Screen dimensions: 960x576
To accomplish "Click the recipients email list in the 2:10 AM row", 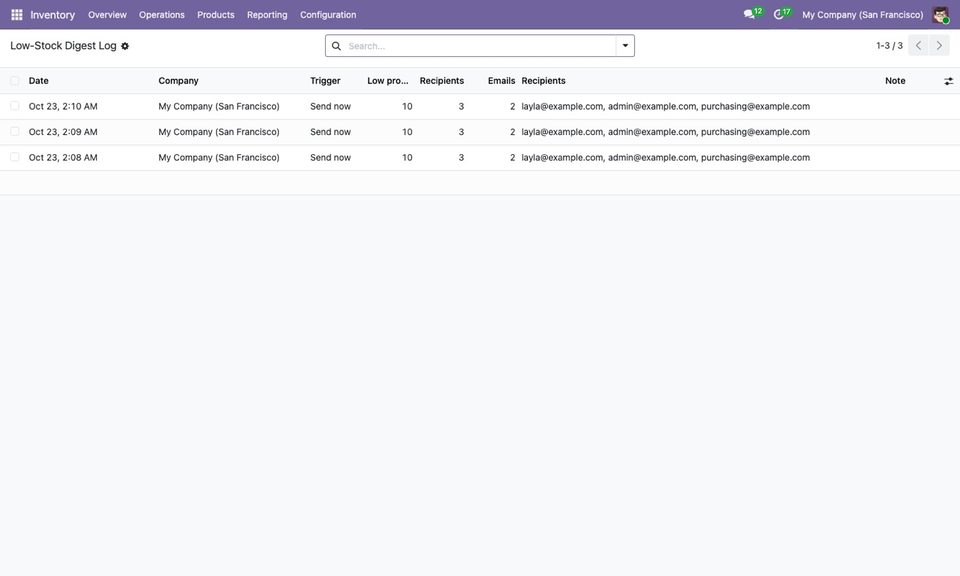I will click(x=666, y=106).
